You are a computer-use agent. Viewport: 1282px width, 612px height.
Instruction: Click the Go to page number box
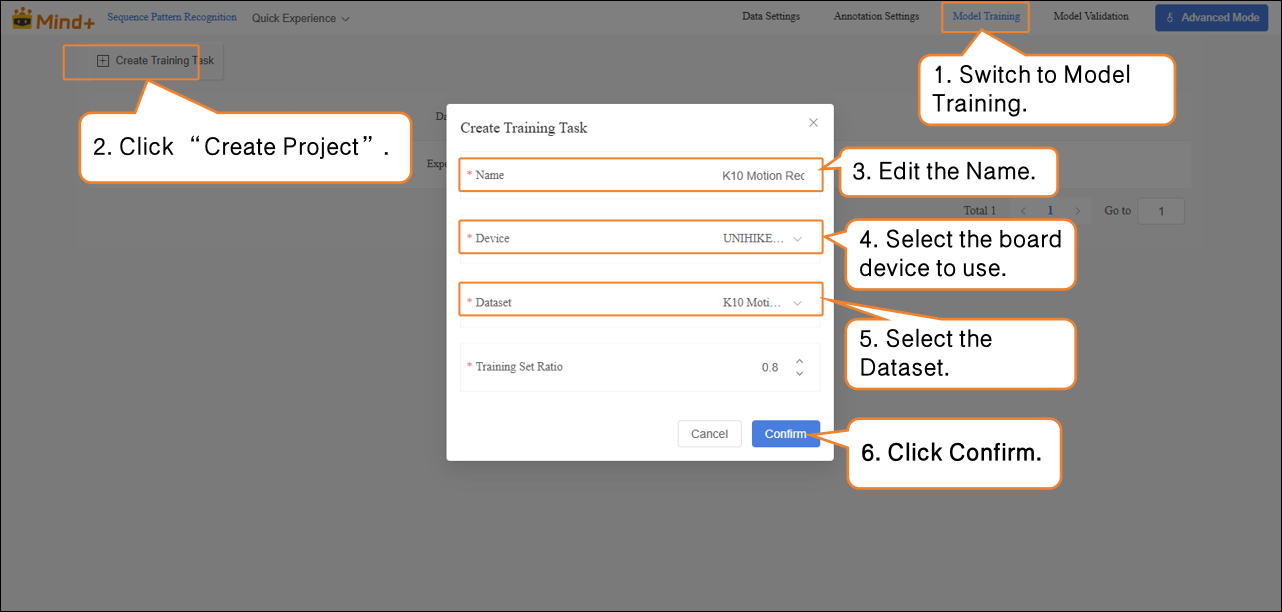pos(1160,211)
